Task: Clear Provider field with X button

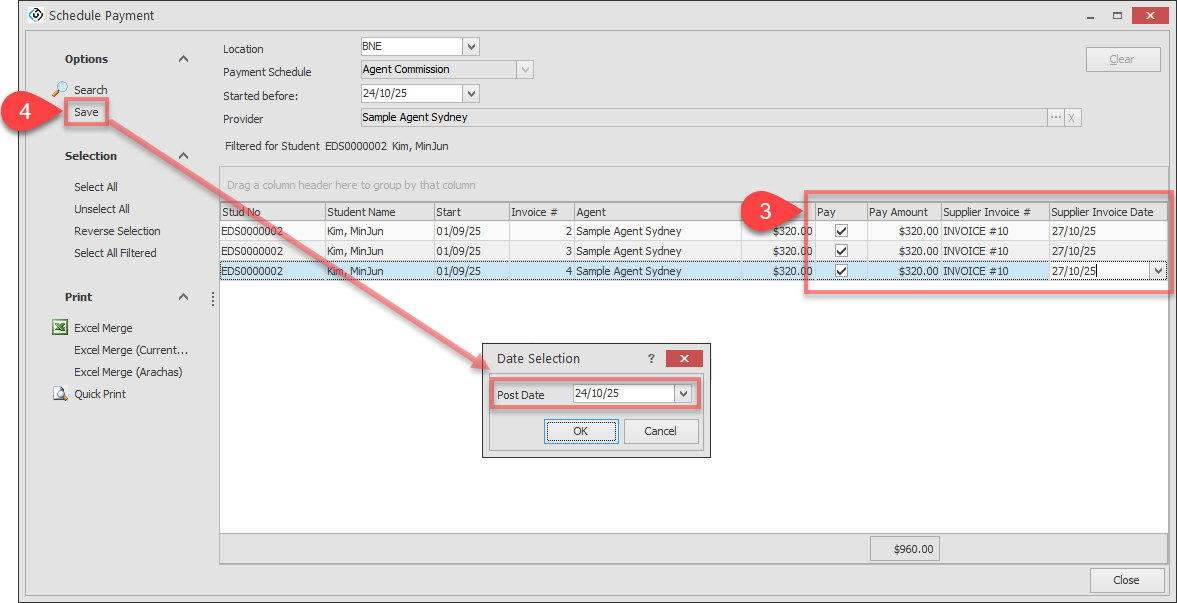Action: click(1072, 118)
